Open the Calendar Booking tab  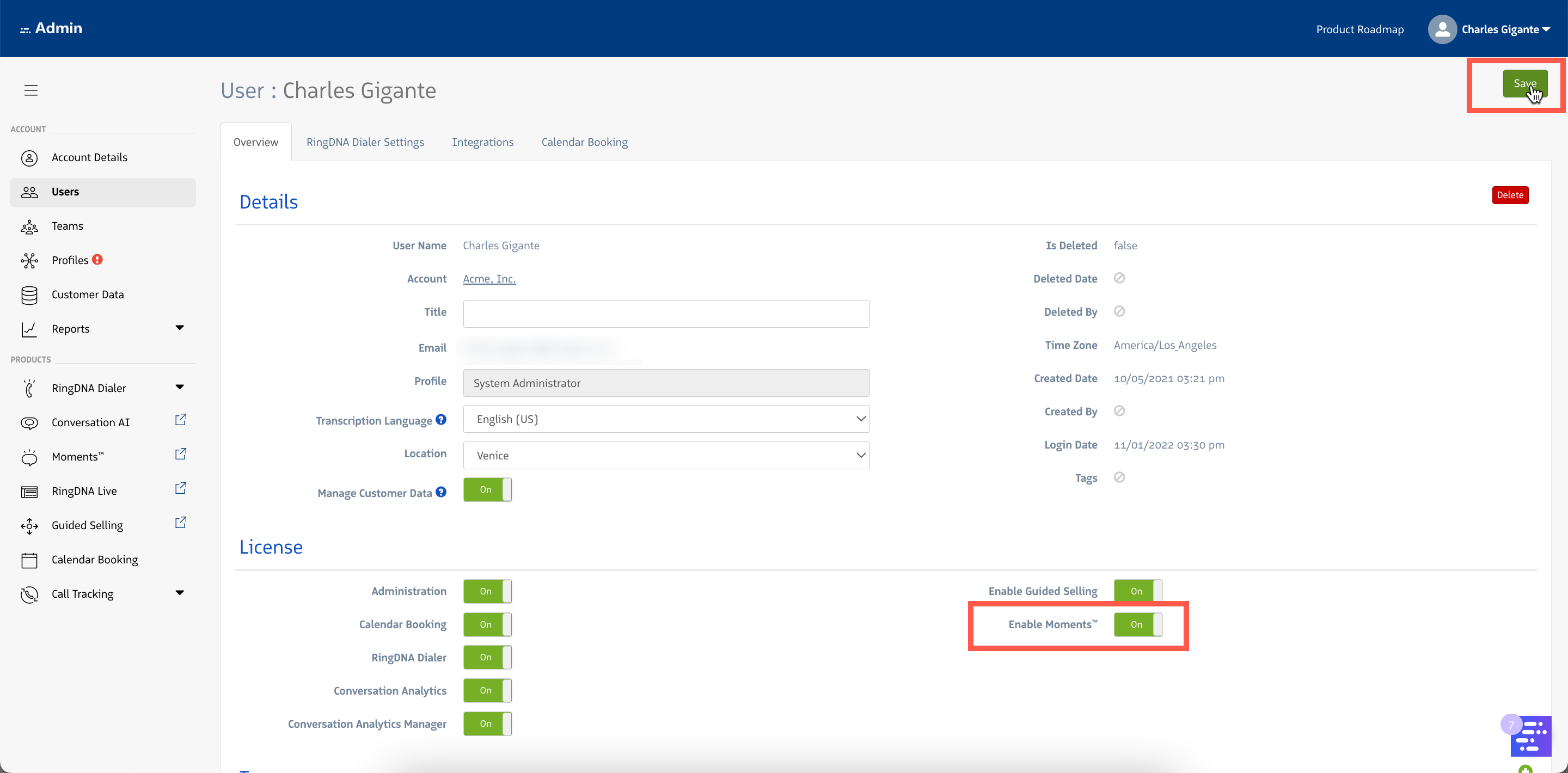tap(584, 142)
